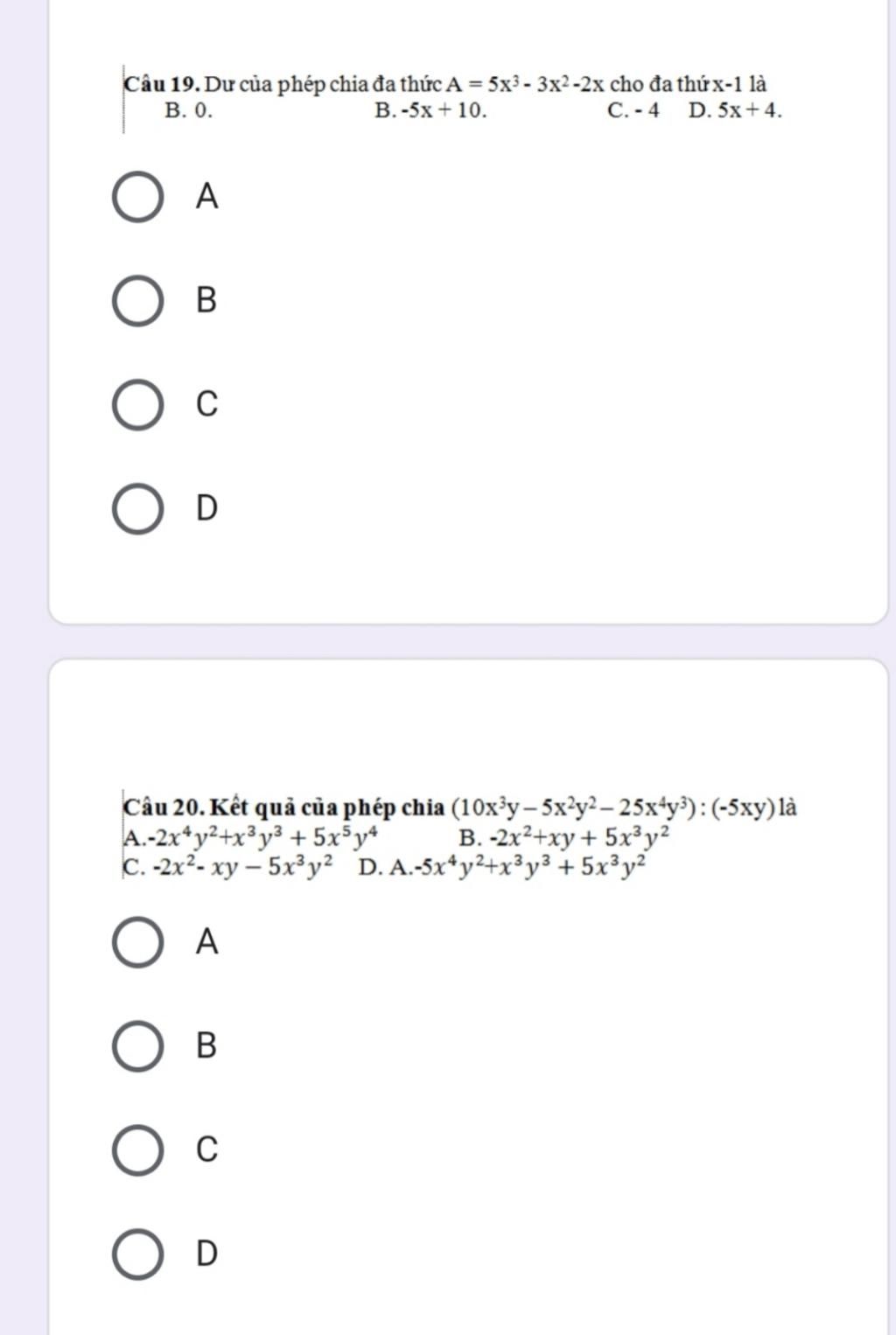Open the Câu 20 question image
The image size is (896, 1335).
[459, 835]
